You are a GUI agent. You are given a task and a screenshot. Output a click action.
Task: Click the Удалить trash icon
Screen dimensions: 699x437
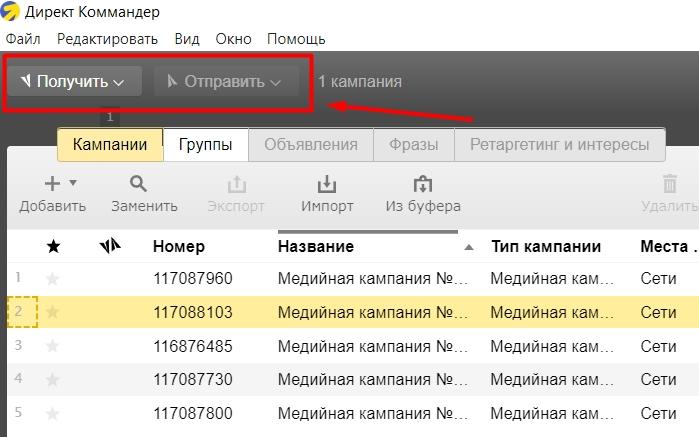(x=670, y=184)
